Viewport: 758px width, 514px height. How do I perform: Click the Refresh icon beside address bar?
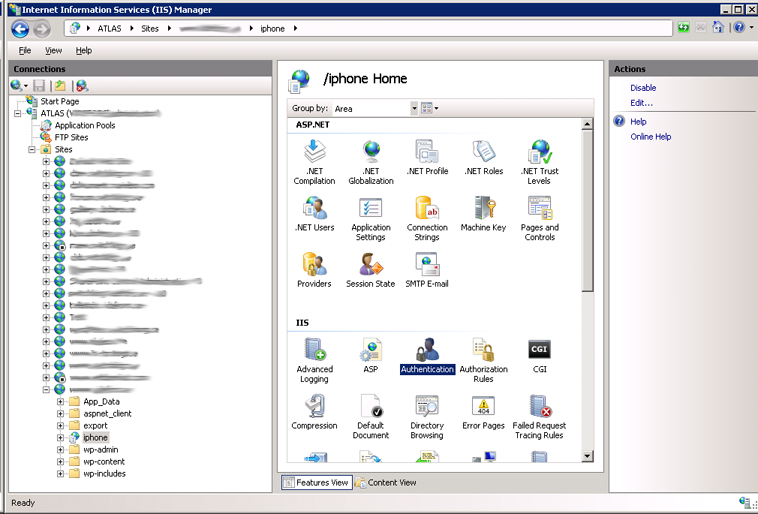[684, 28]
